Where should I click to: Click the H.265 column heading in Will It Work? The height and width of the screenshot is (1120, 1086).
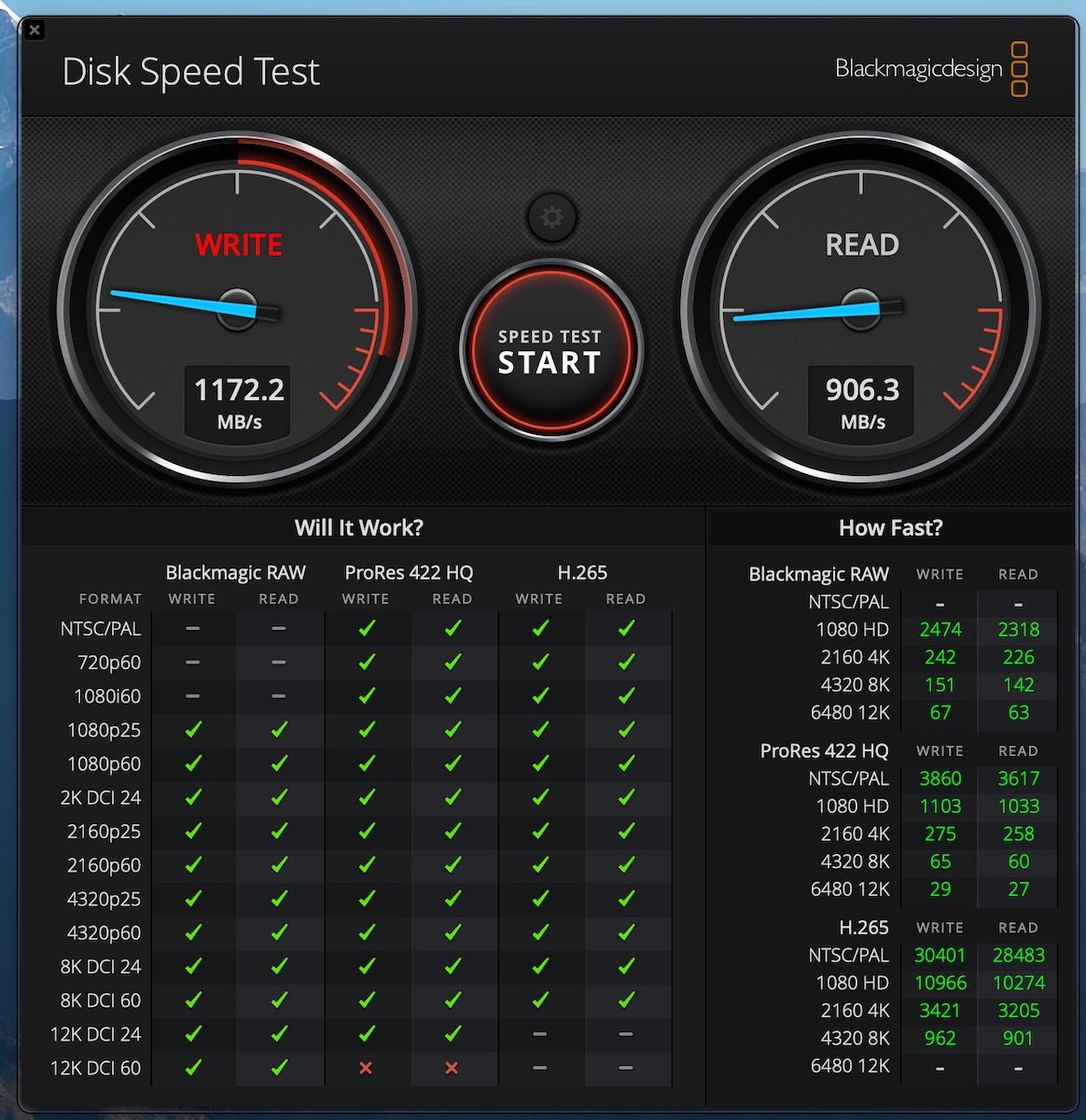(x=582, y=572)
